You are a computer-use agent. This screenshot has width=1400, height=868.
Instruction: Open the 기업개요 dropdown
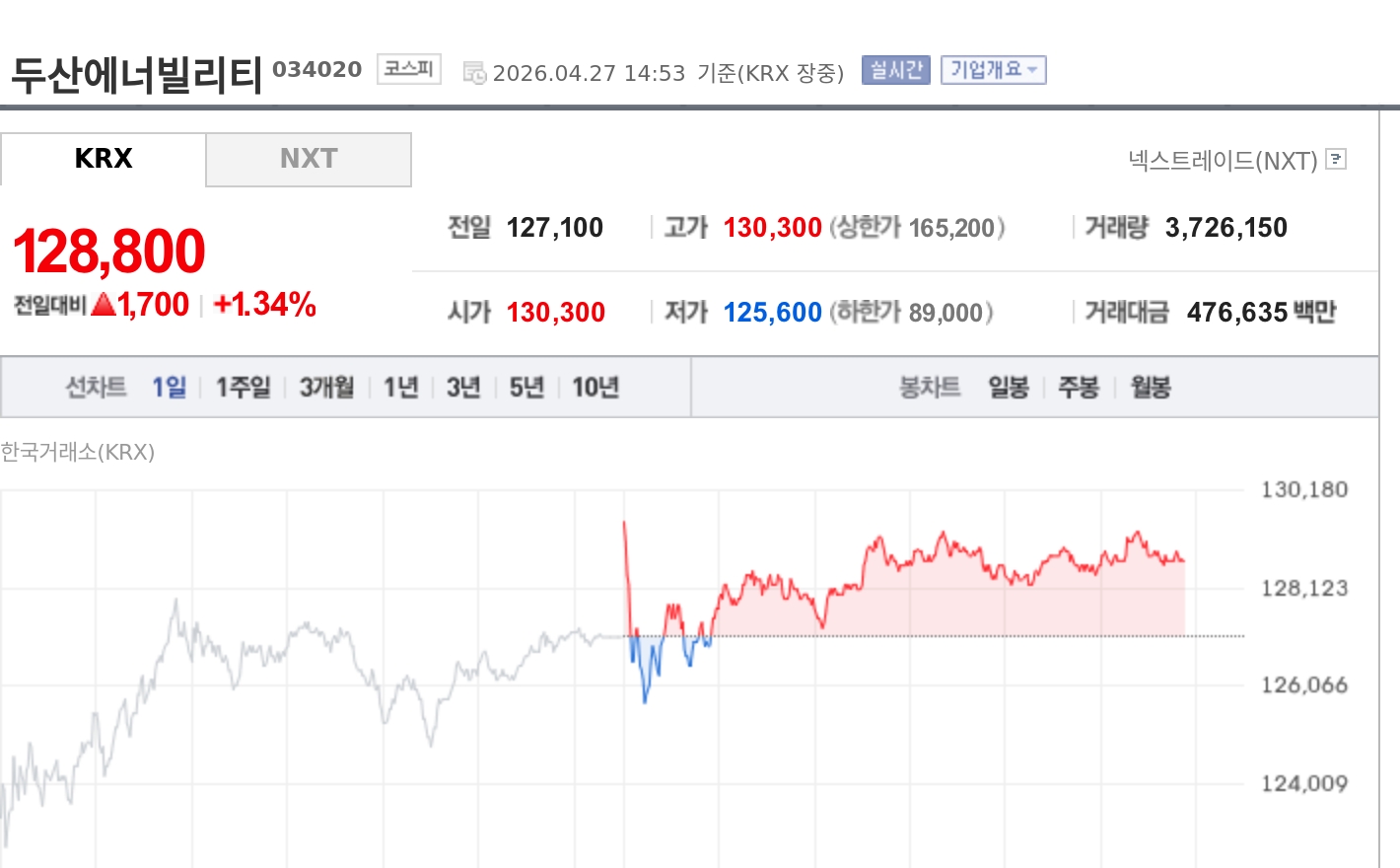pos(993,70)
